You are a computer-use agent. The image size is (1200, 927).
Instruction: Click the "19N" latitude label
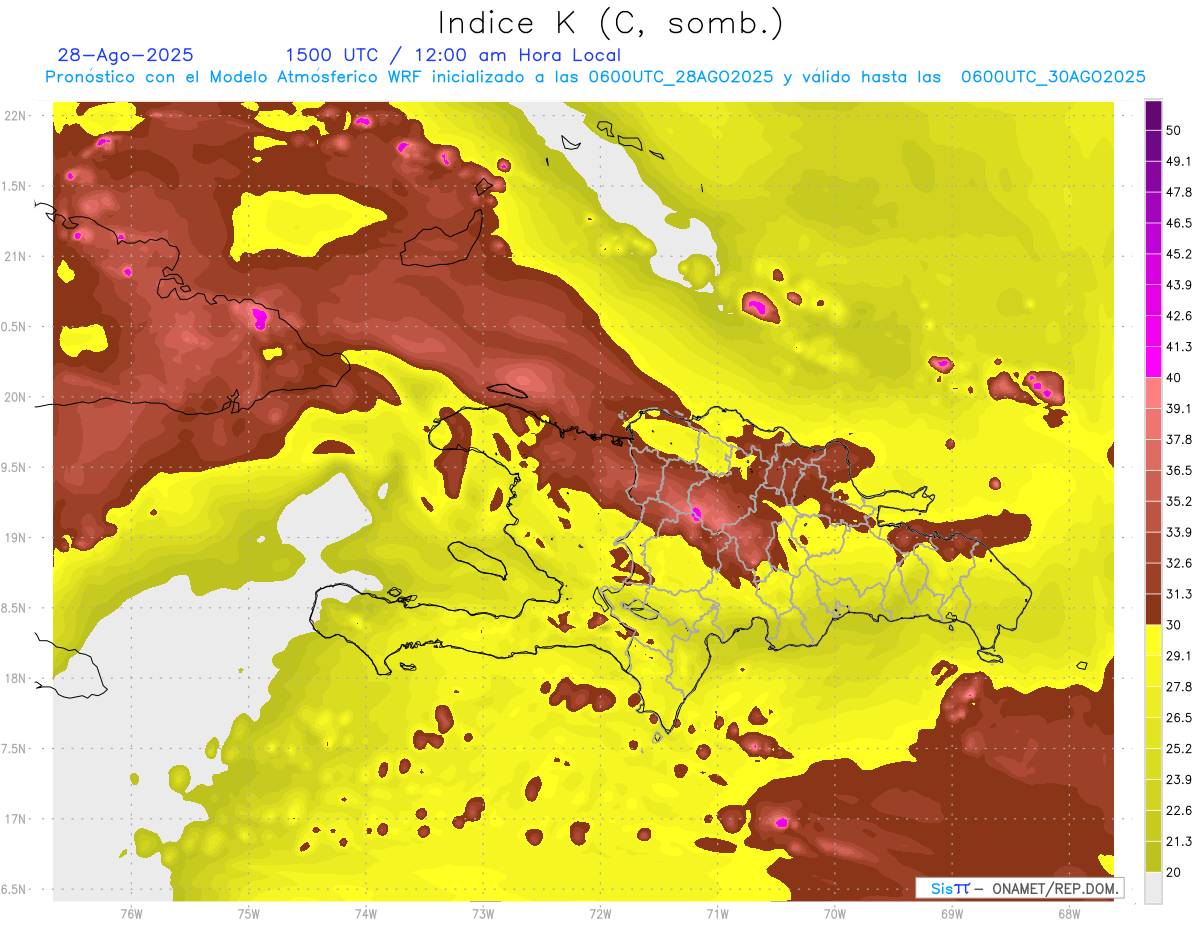[17, 538]
